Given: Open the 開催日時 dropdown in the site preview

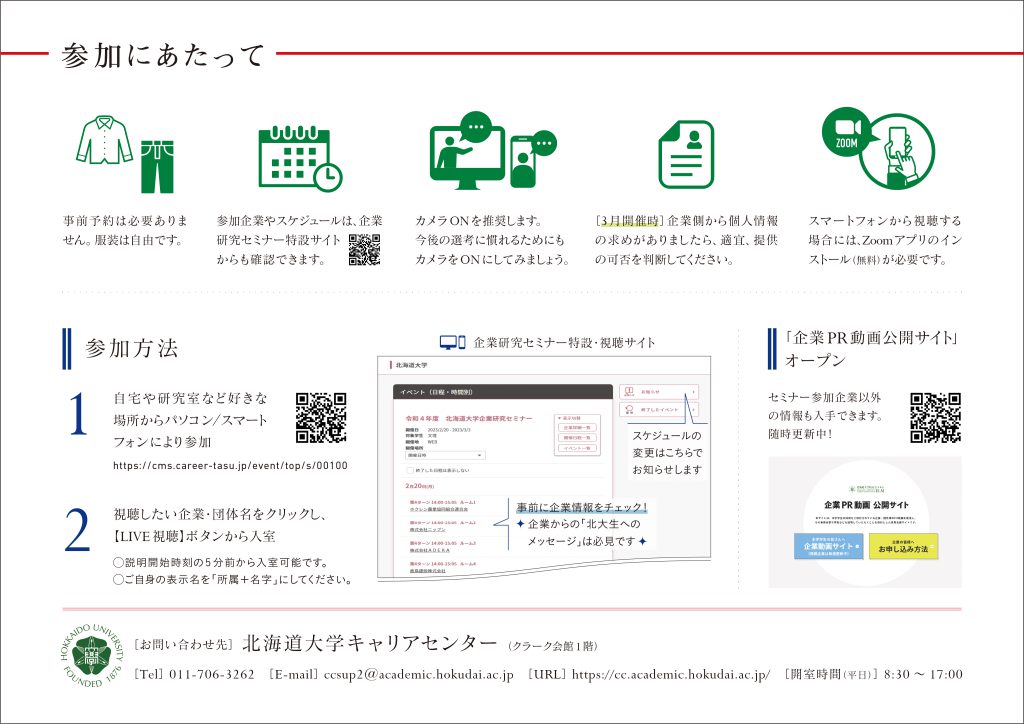Looking at the screenshot, I should pyautogui.click(x=445, y=455).
